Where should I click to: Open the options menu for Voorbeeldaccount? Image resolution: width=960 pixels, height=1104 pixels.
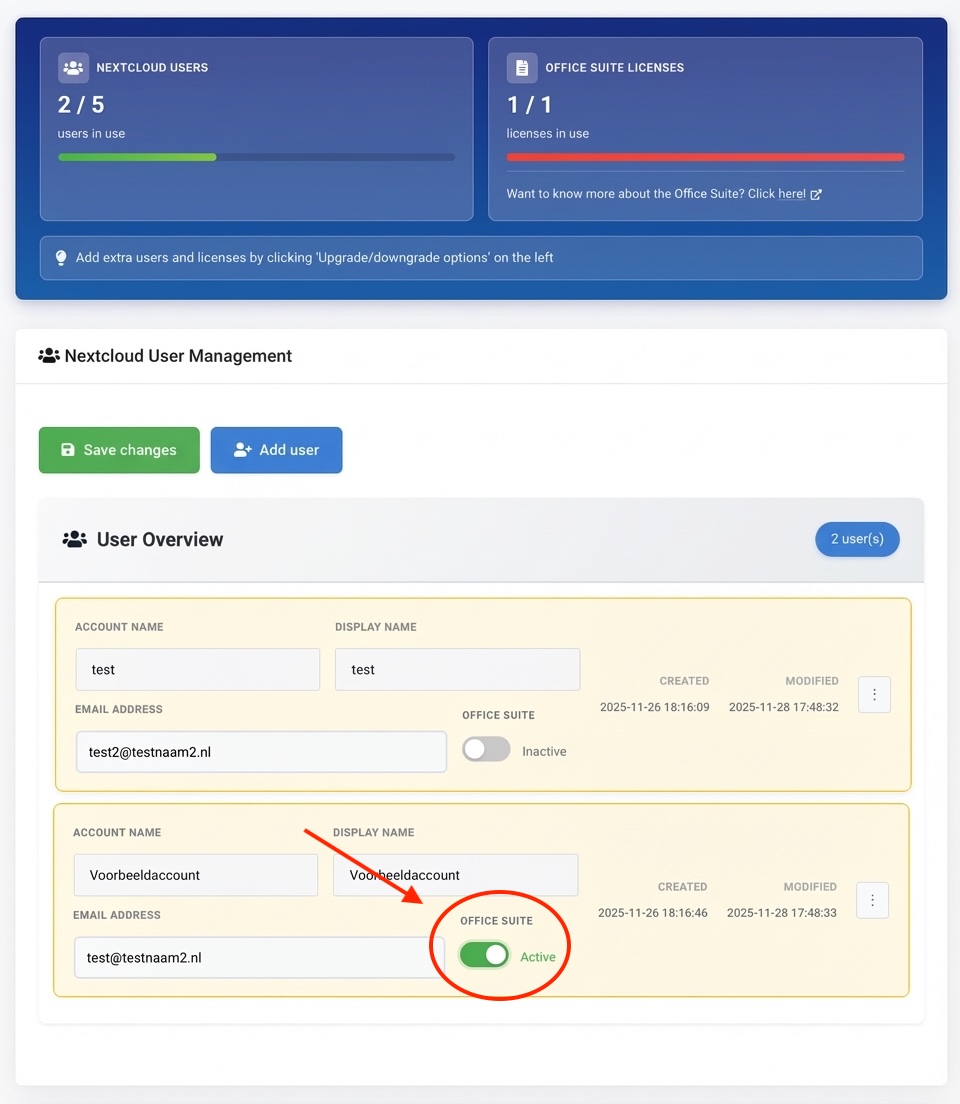click(x=872, y=900)
